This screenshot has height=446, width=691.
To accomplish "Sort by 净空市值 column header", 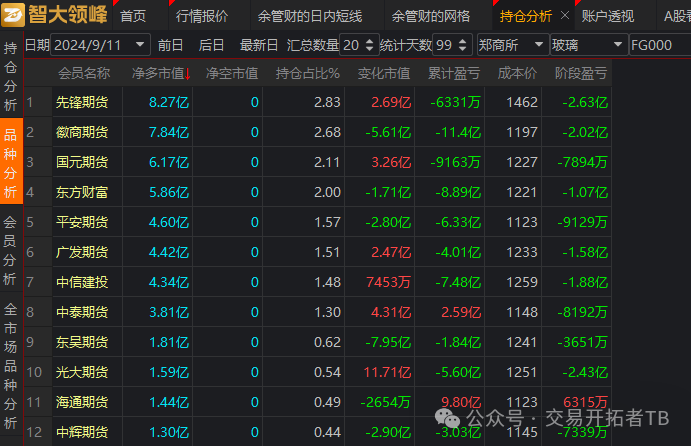I will point(232,73).
